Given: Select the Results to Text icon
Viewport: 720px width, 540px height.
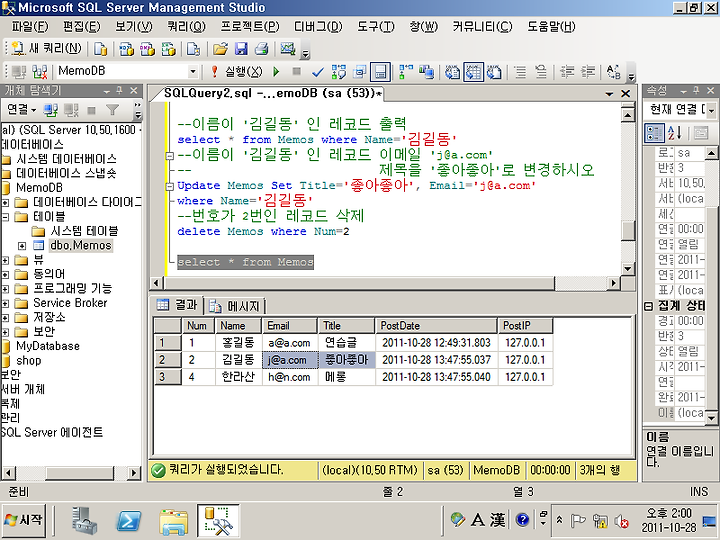Looking at the screenshot, I should (x=453, y=72).
